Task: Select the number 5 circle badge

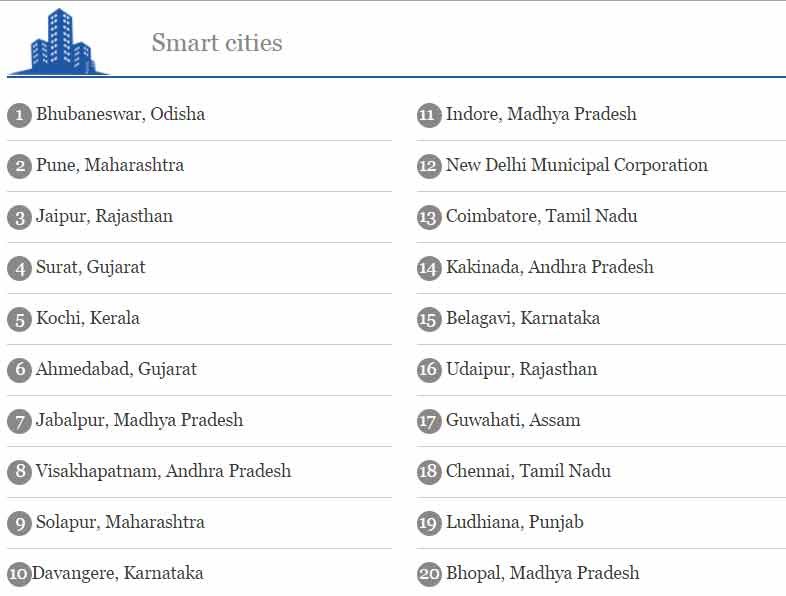Action: (20, 319)
